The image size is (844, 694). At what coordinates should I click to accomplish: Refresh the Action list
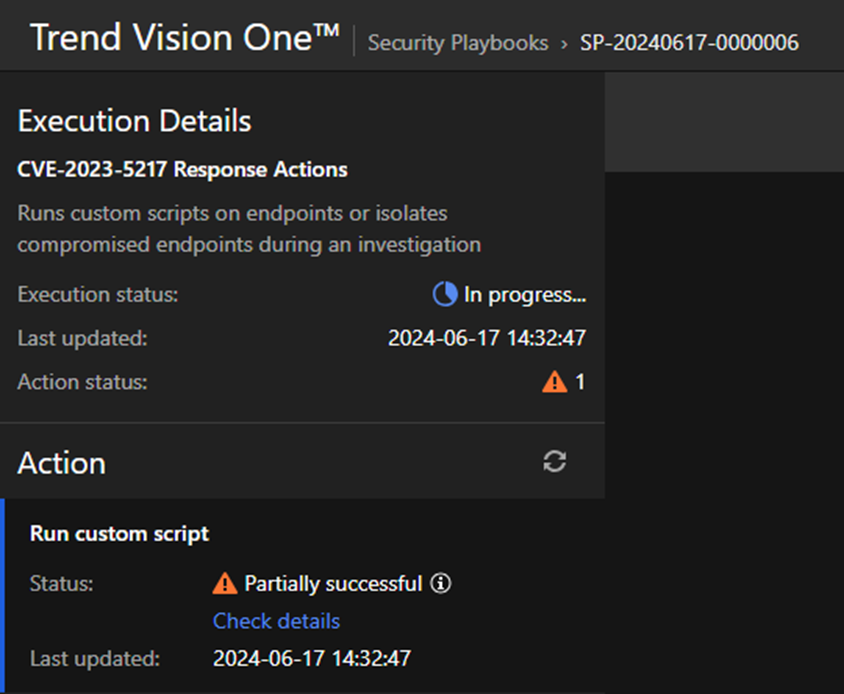(554, 461)
